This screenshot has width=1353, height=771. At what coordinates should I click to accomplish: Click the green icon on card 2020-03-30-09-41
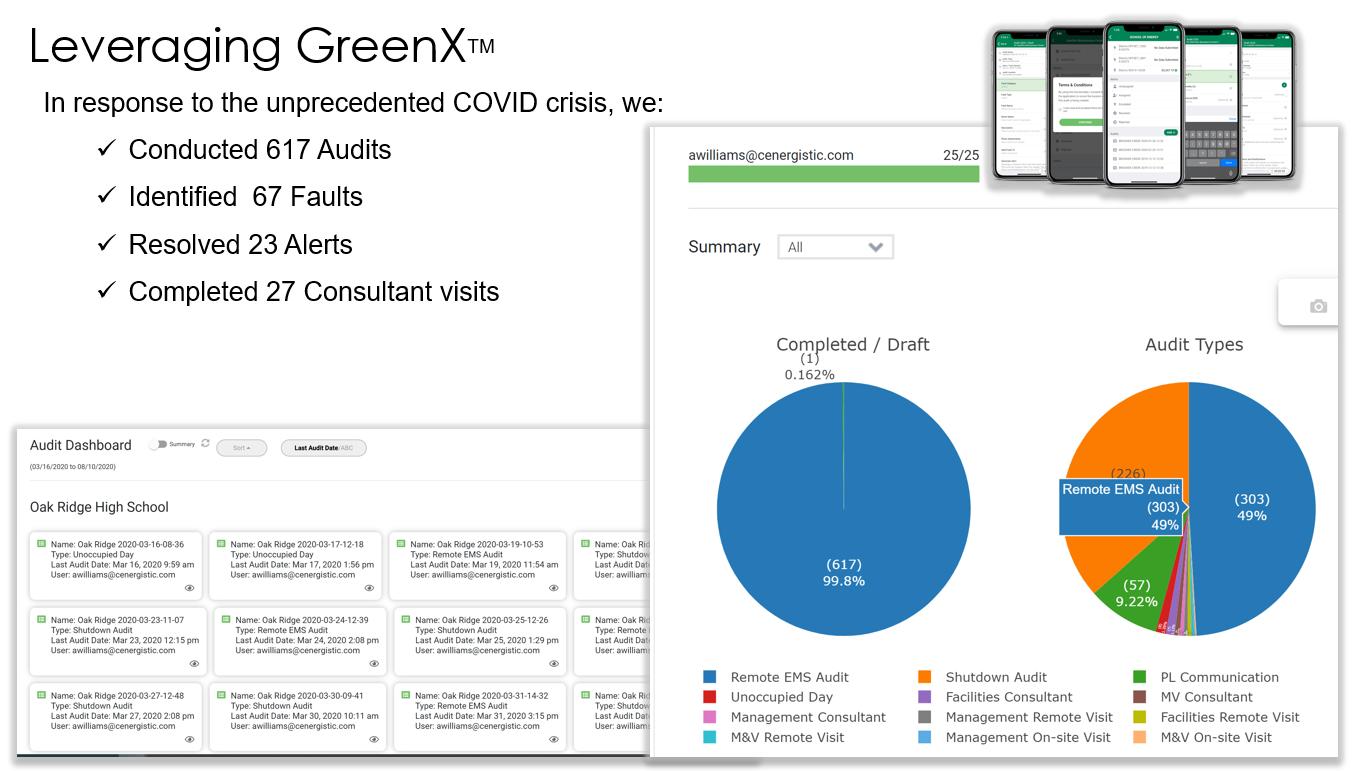221,695
